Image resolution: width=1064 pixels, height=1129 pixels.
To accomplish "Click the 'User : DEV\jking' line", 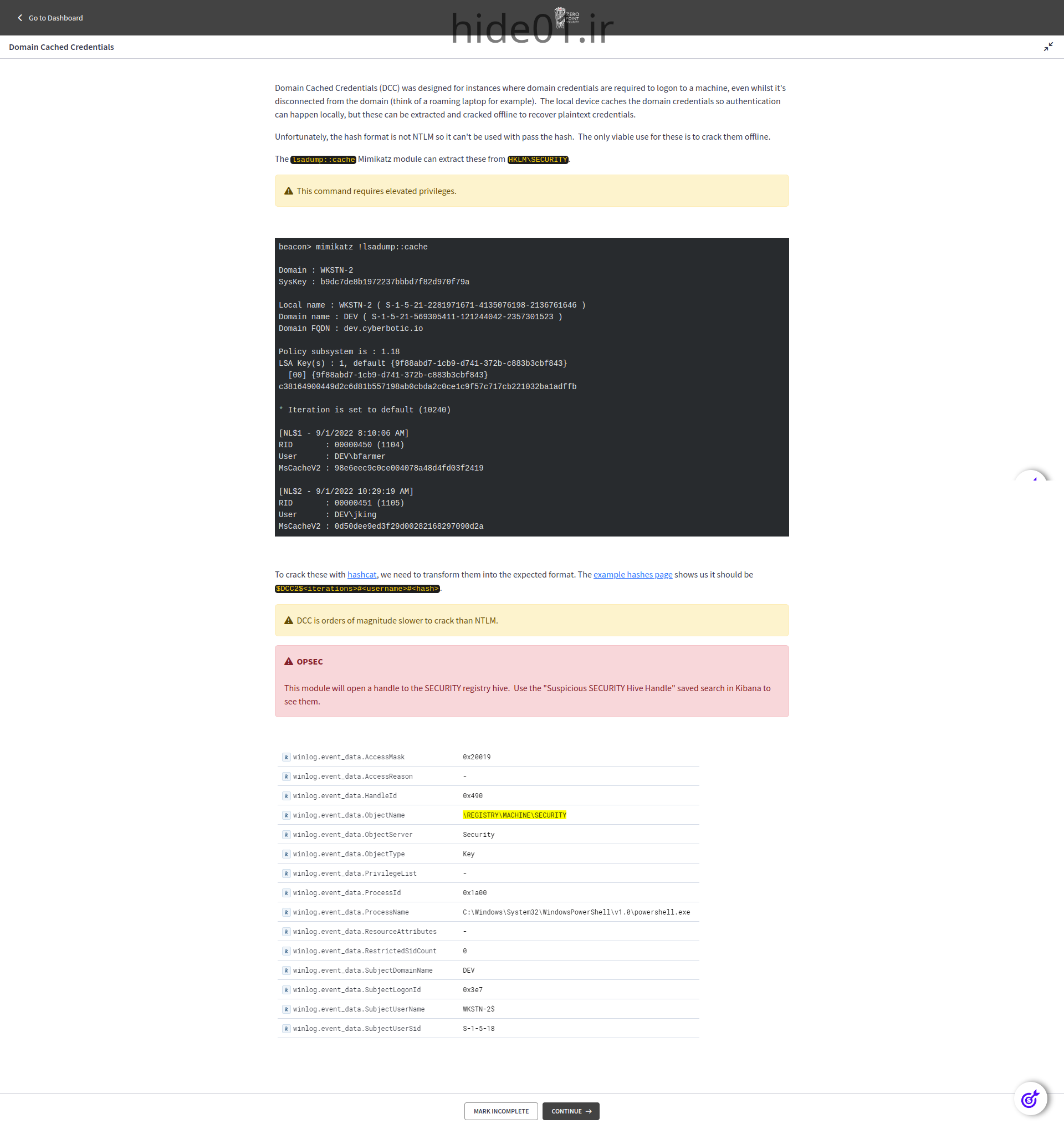I will click(x=327, y=514).
